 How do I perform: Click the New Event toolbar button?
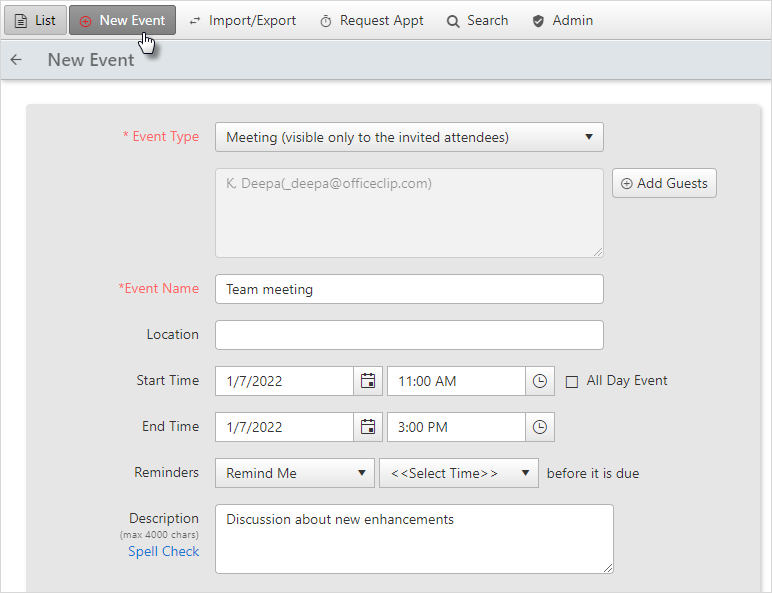[x=122, y=20]
